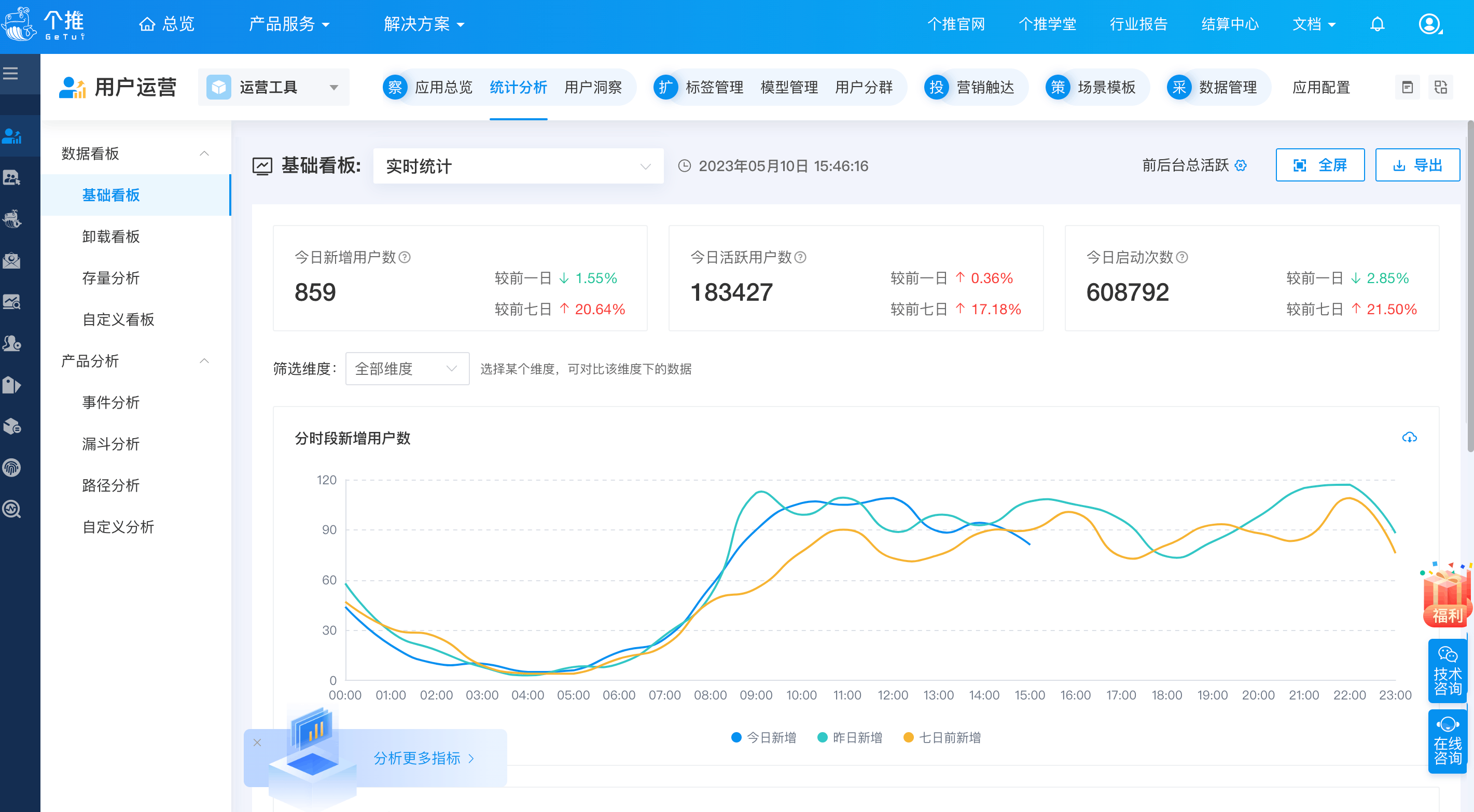
Task: Open the 全部维度 filter dropdown
Action: (408, 369)
